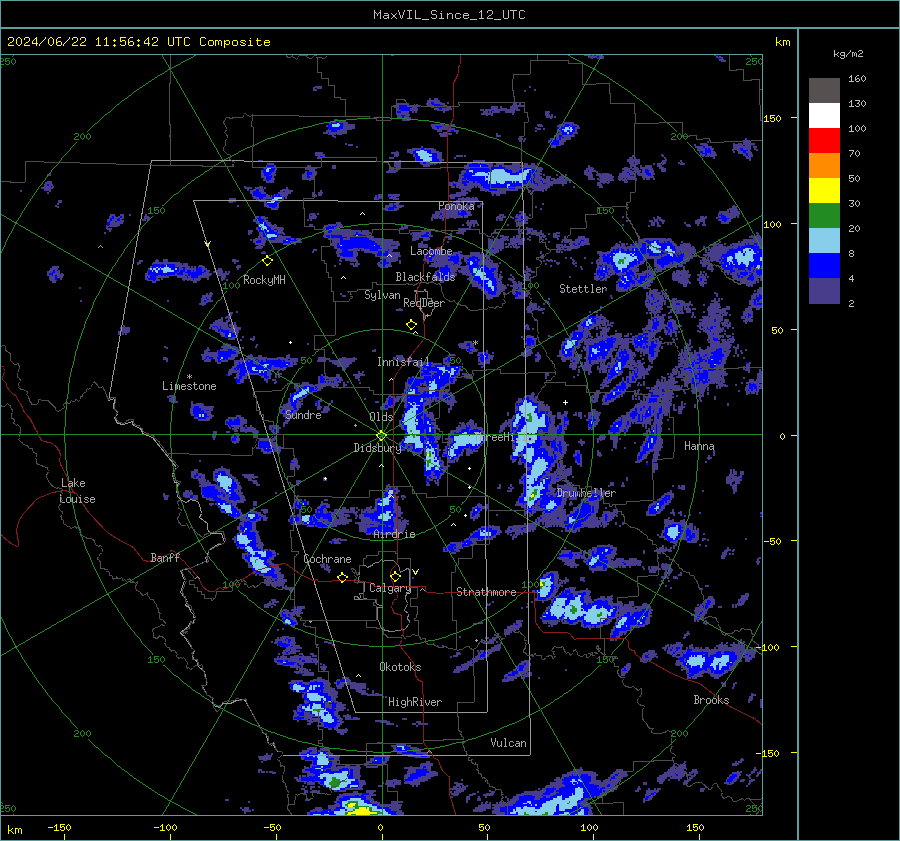Select the blue 4-8 legend swatch

(x=824, y=266)
